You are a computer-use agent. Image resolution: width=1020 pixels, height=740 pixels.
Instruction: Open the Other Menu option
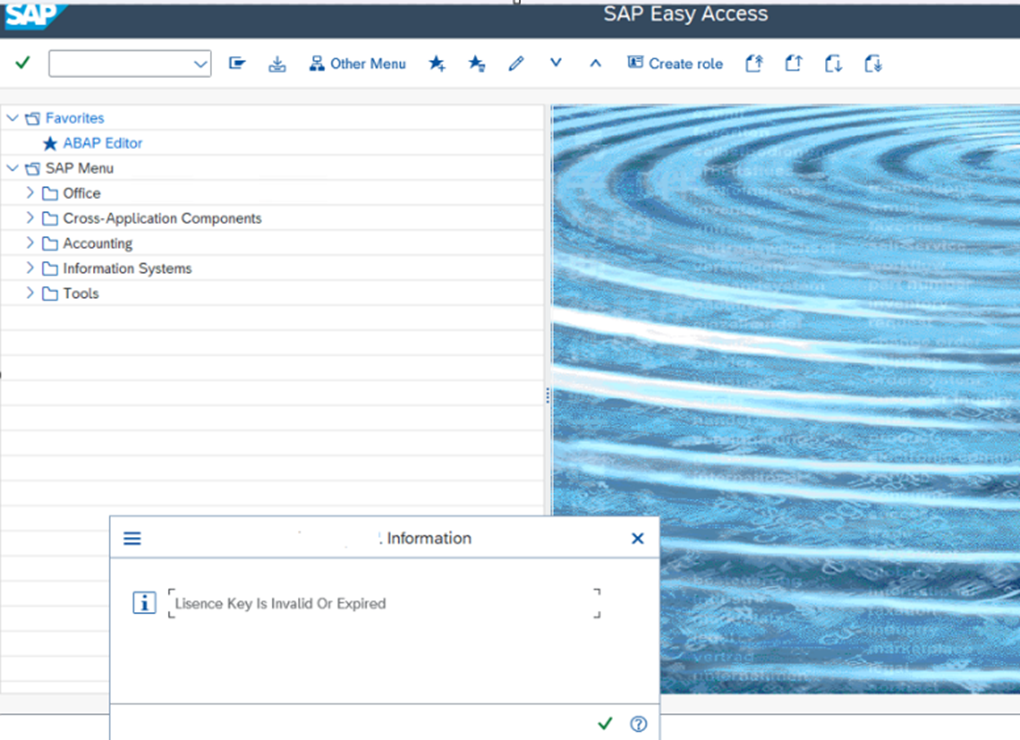tap(357, 64)
